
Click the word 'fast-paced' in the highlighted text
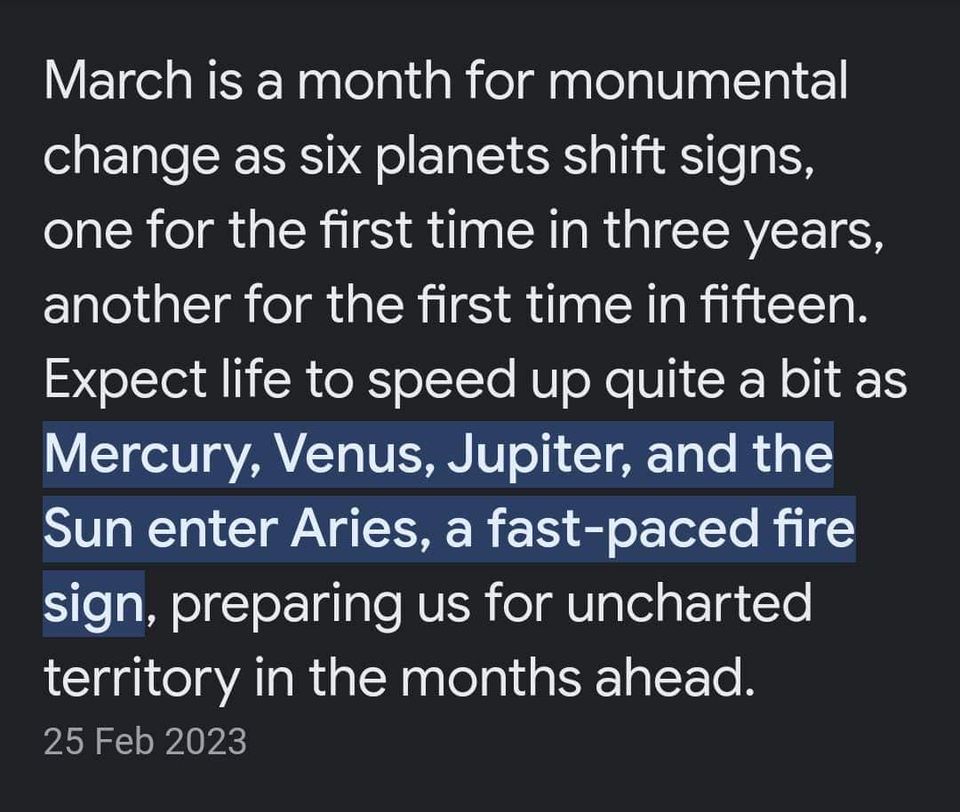622,530
